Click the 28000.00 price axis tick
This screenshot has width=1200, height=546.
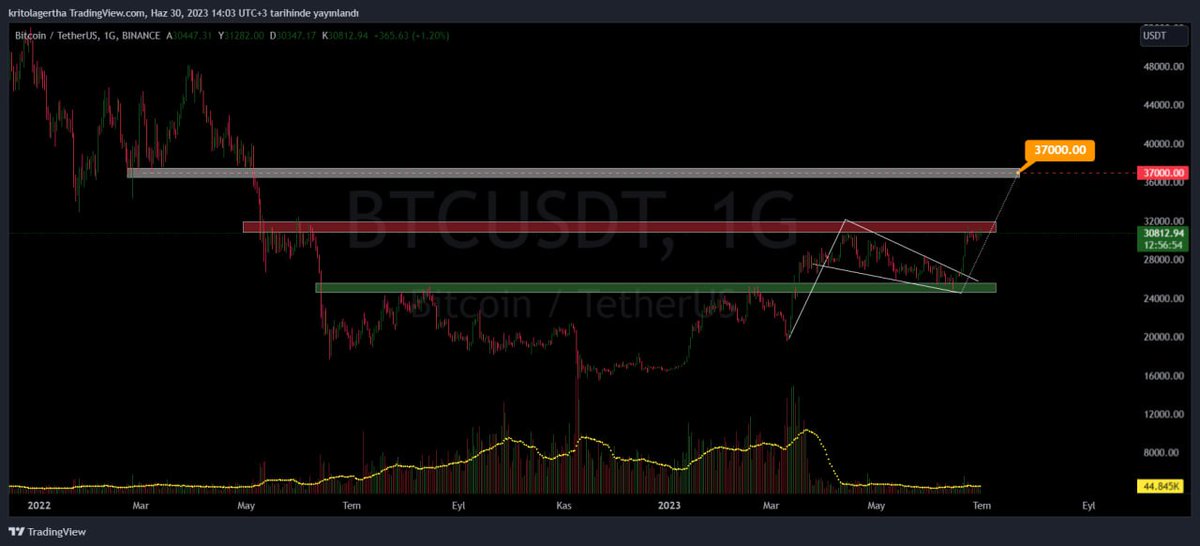[1162, 260]
